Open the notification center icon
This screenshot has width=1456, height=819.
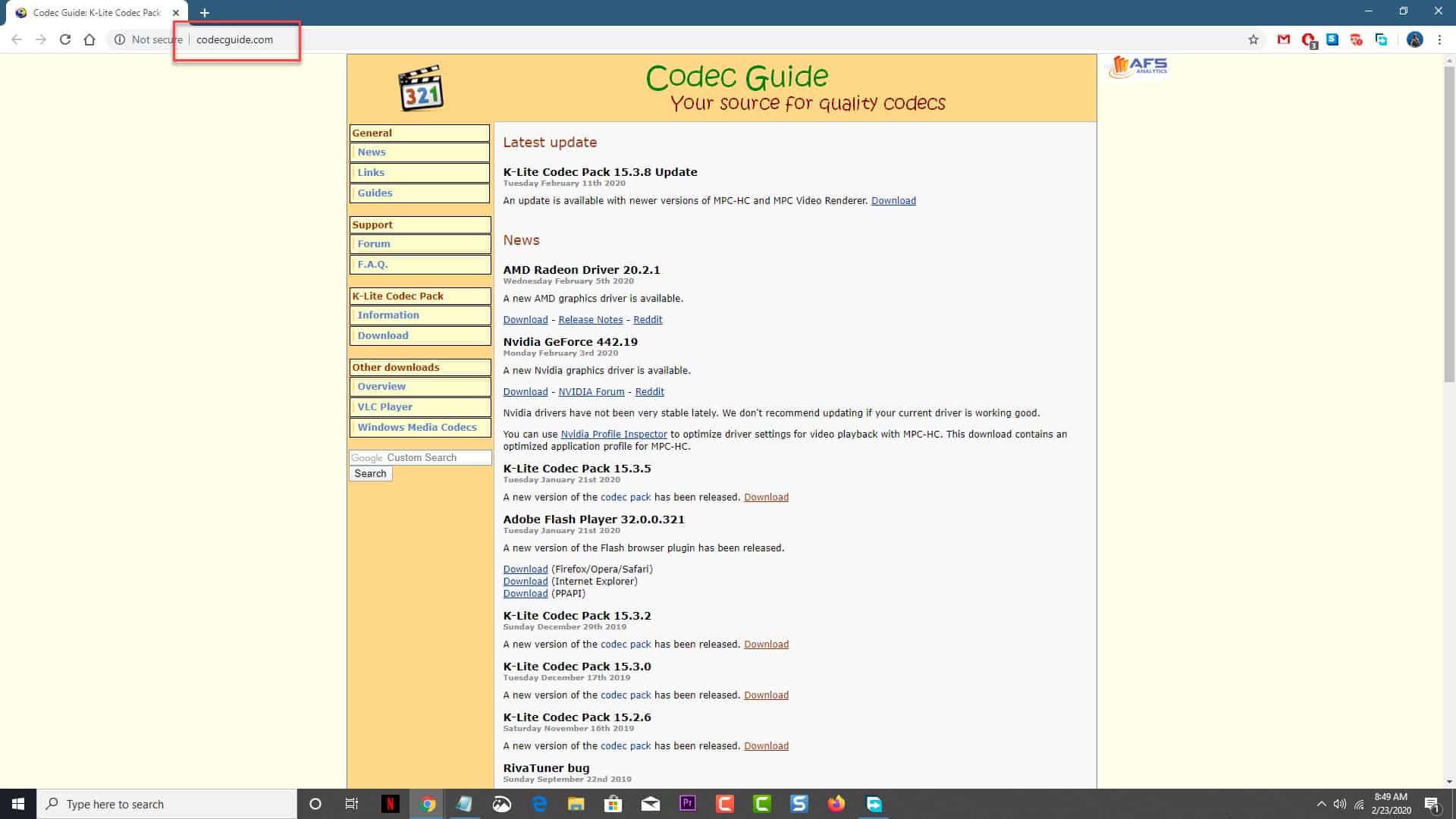1432,804
